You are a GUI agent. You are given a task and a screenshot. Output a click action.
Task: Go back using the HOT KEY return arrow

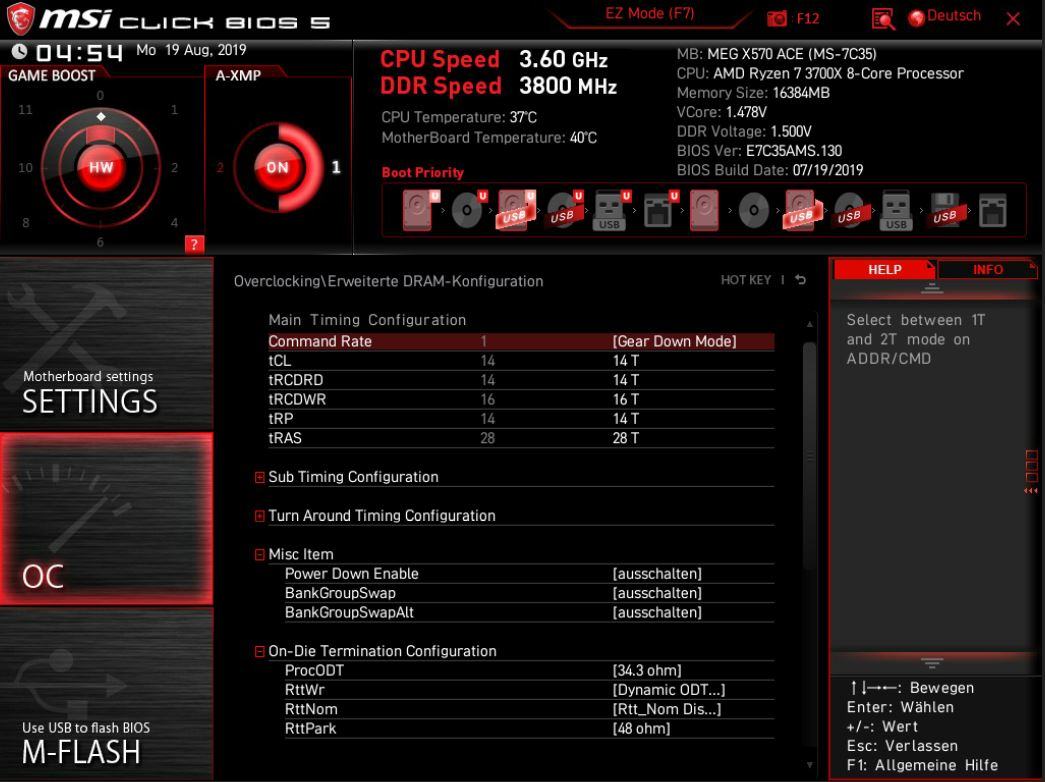800,280
